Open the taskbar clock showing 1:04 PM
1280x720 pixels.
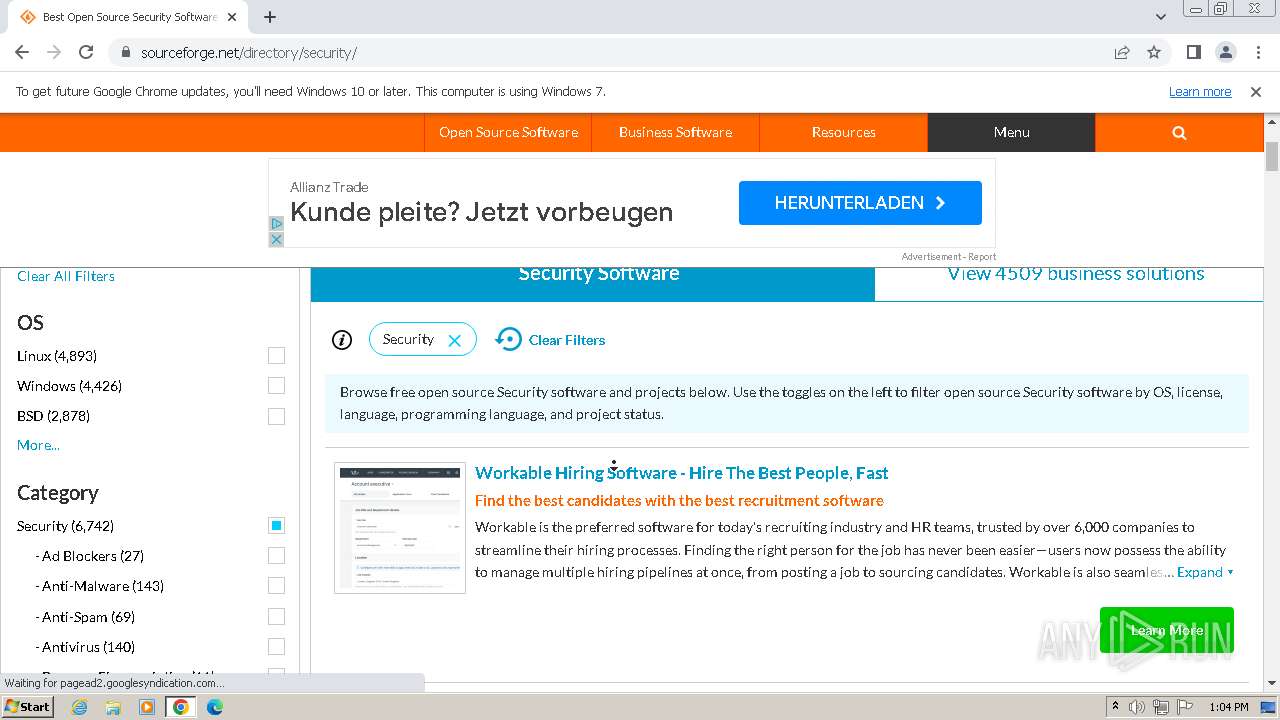[x=1229, y=707]
